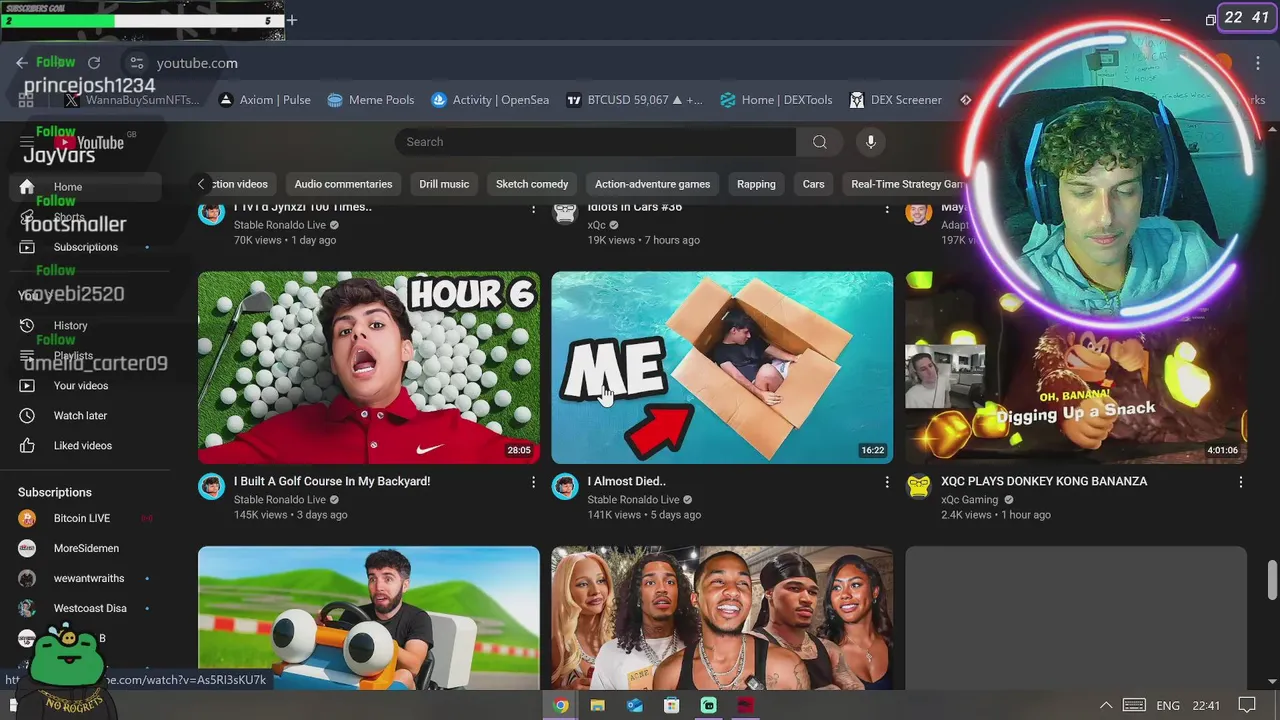Open the notification center icon
Screen dimensions: 1280x720
(x=1247, y=705)
